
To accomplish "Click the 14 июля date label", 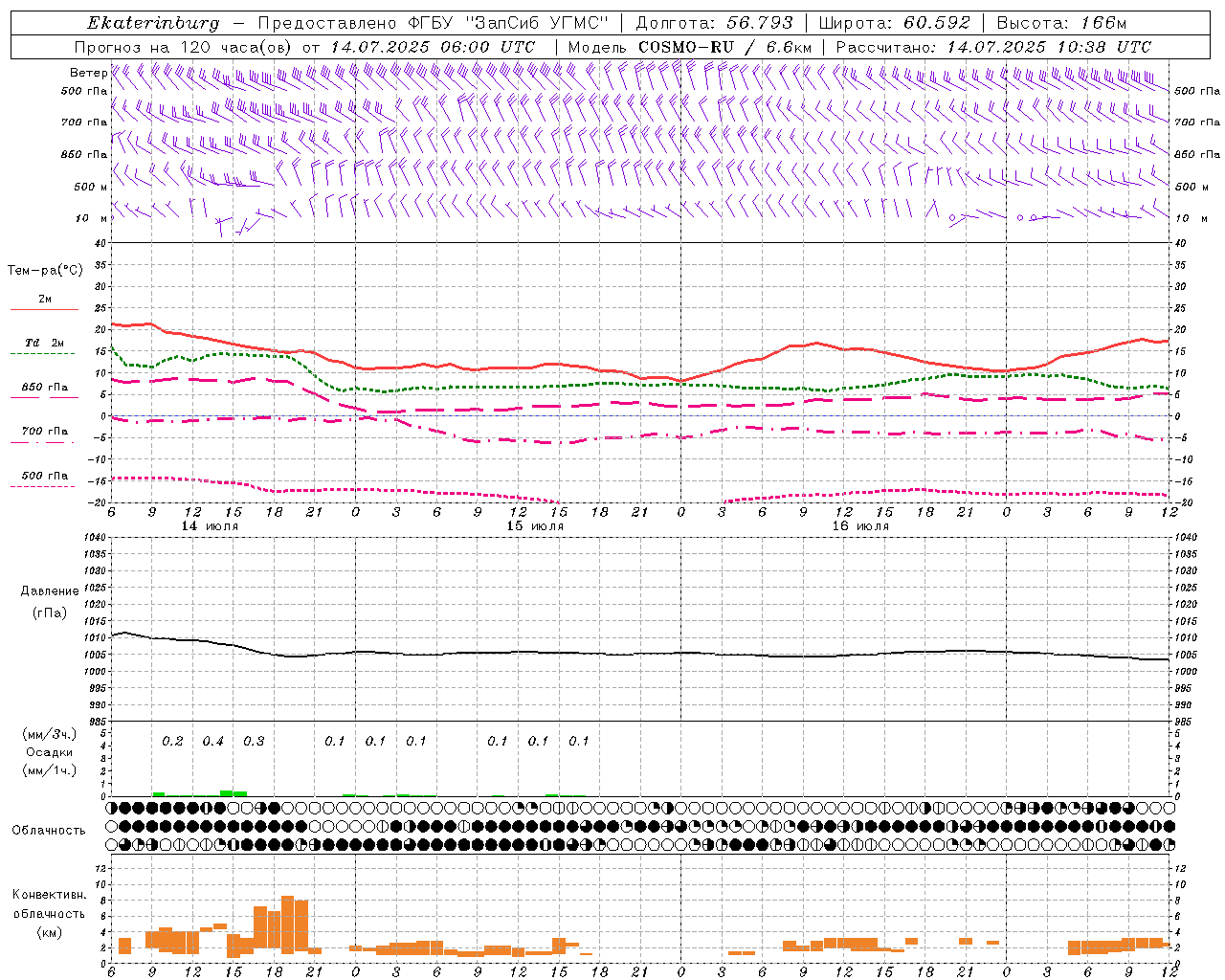I will tap(210, 526).
